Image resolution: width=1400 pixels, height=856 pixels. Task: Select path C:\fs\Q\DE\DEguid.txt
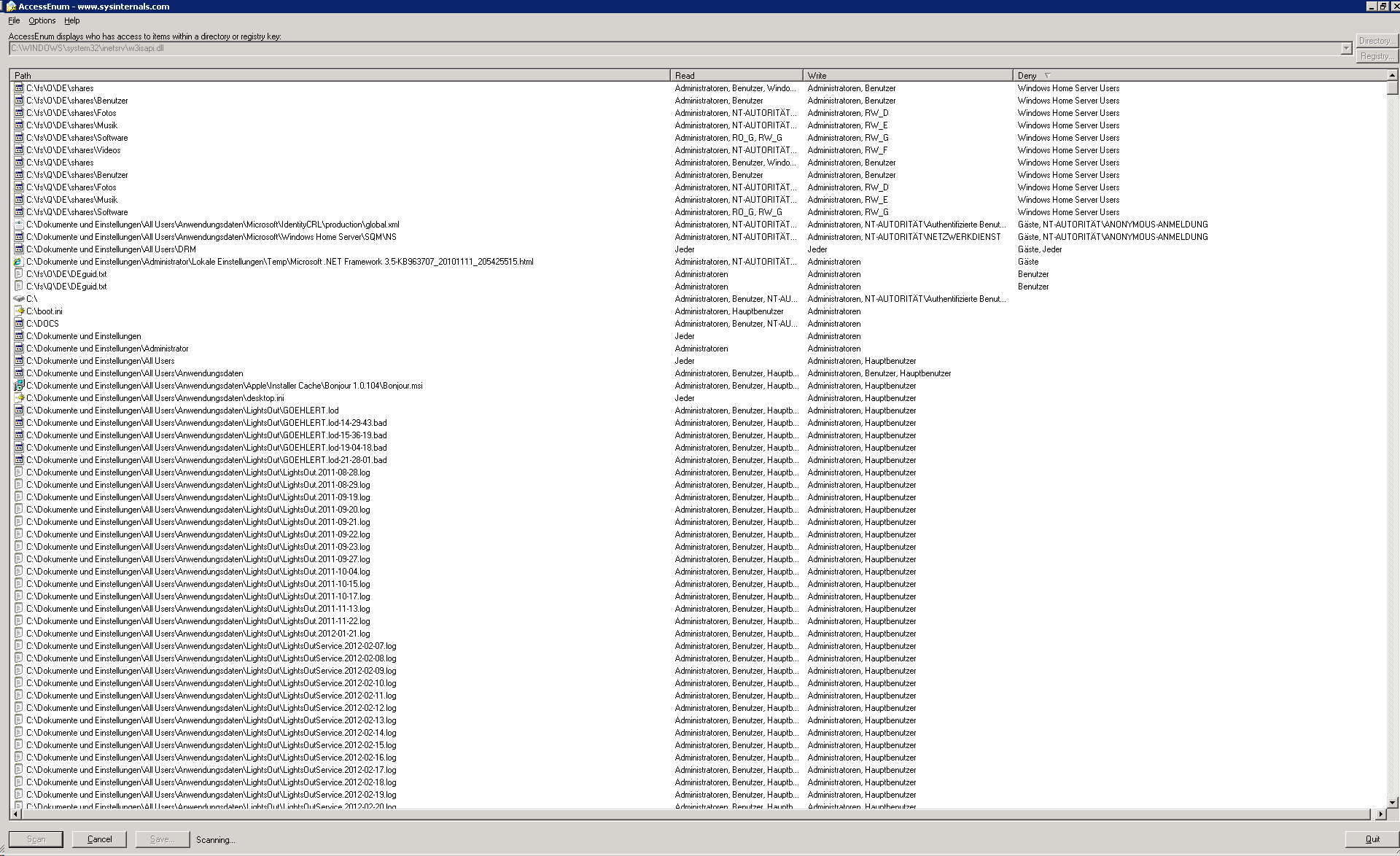tap(66, 287)
